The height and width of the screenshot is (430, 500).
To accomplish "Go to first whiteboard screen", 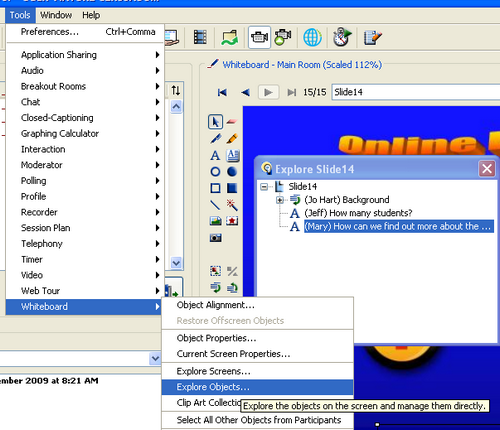I will pyautogui.click(x=222, y=92).
